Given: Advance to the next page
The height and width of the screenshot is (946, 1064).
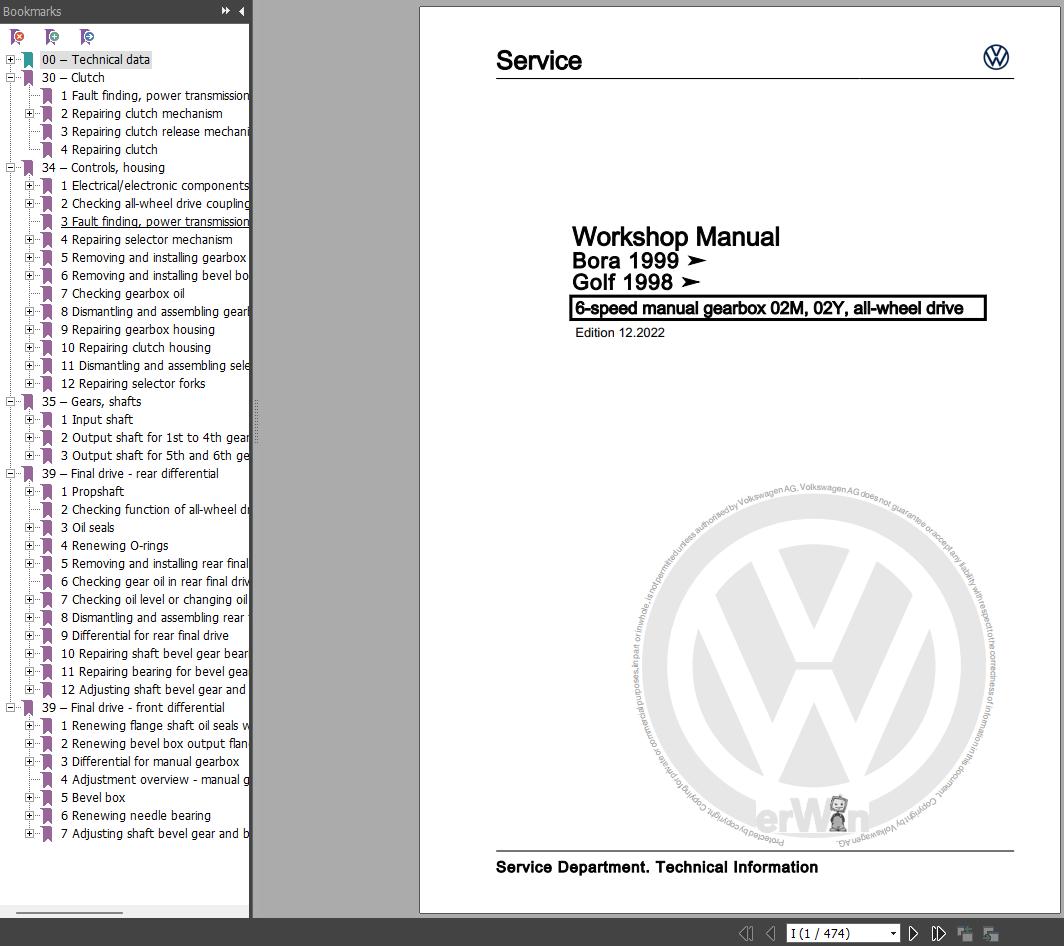Looking at the screenshot, I should tap(913, 932).
